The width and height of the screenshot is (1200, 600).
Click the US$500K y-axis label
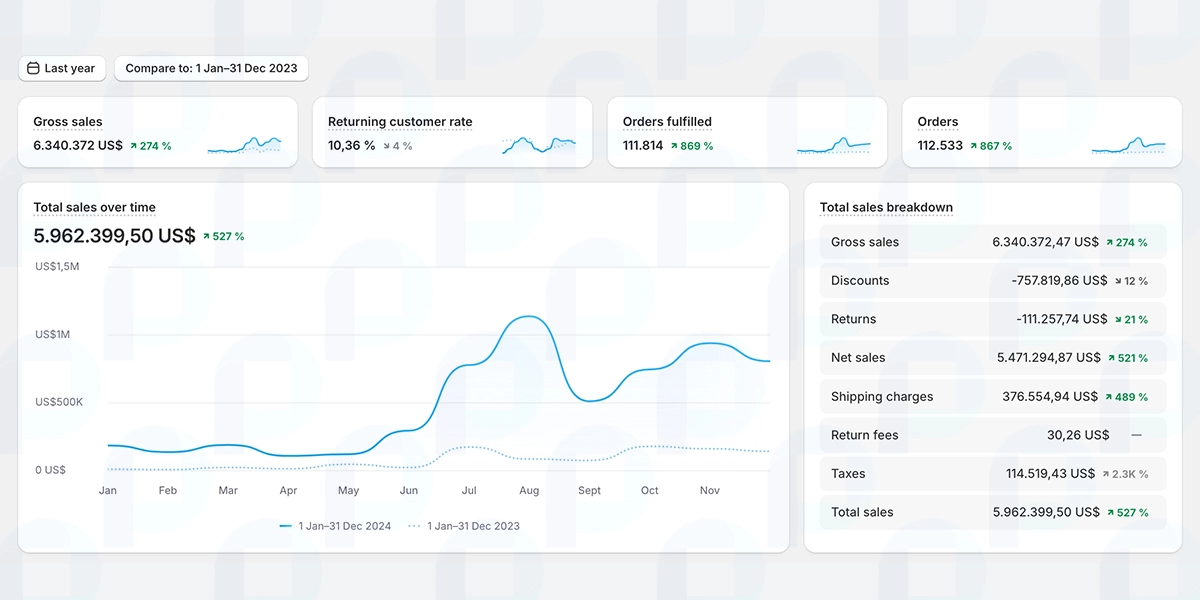point(59,402)
